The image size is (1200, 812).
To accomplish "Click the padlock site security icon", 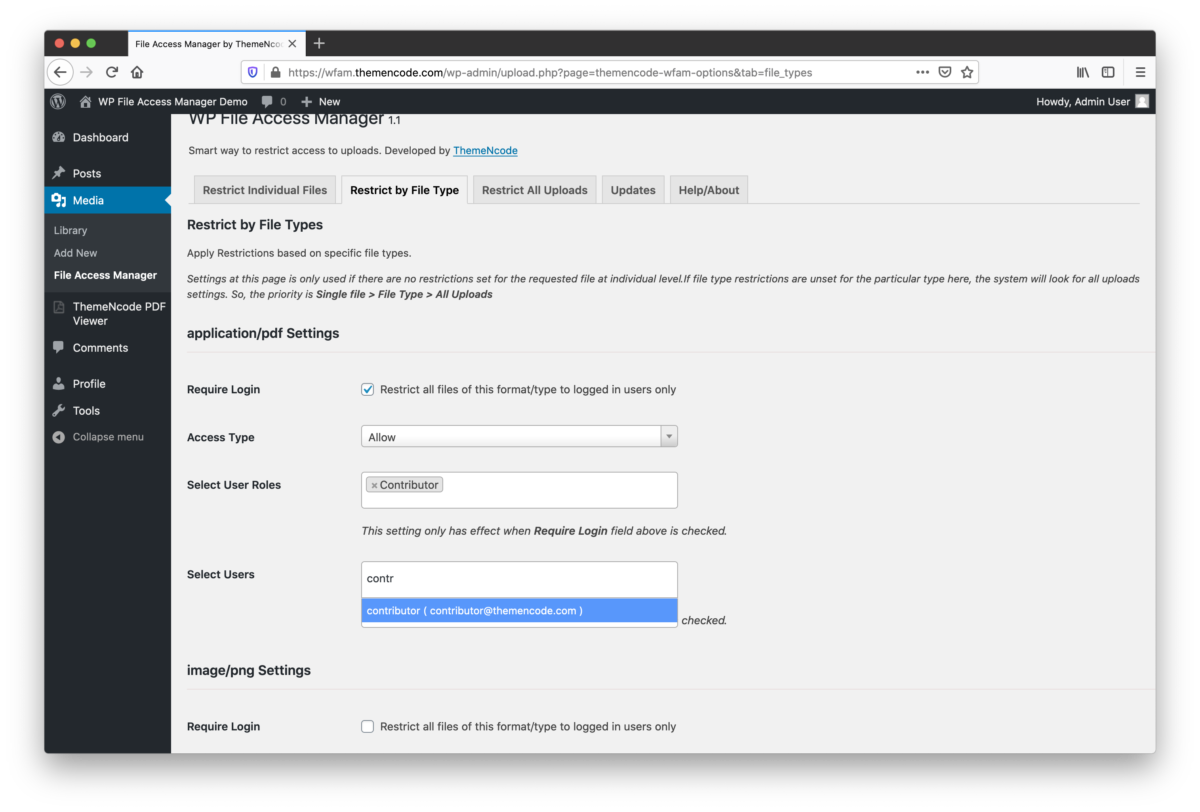I will 275,72.
